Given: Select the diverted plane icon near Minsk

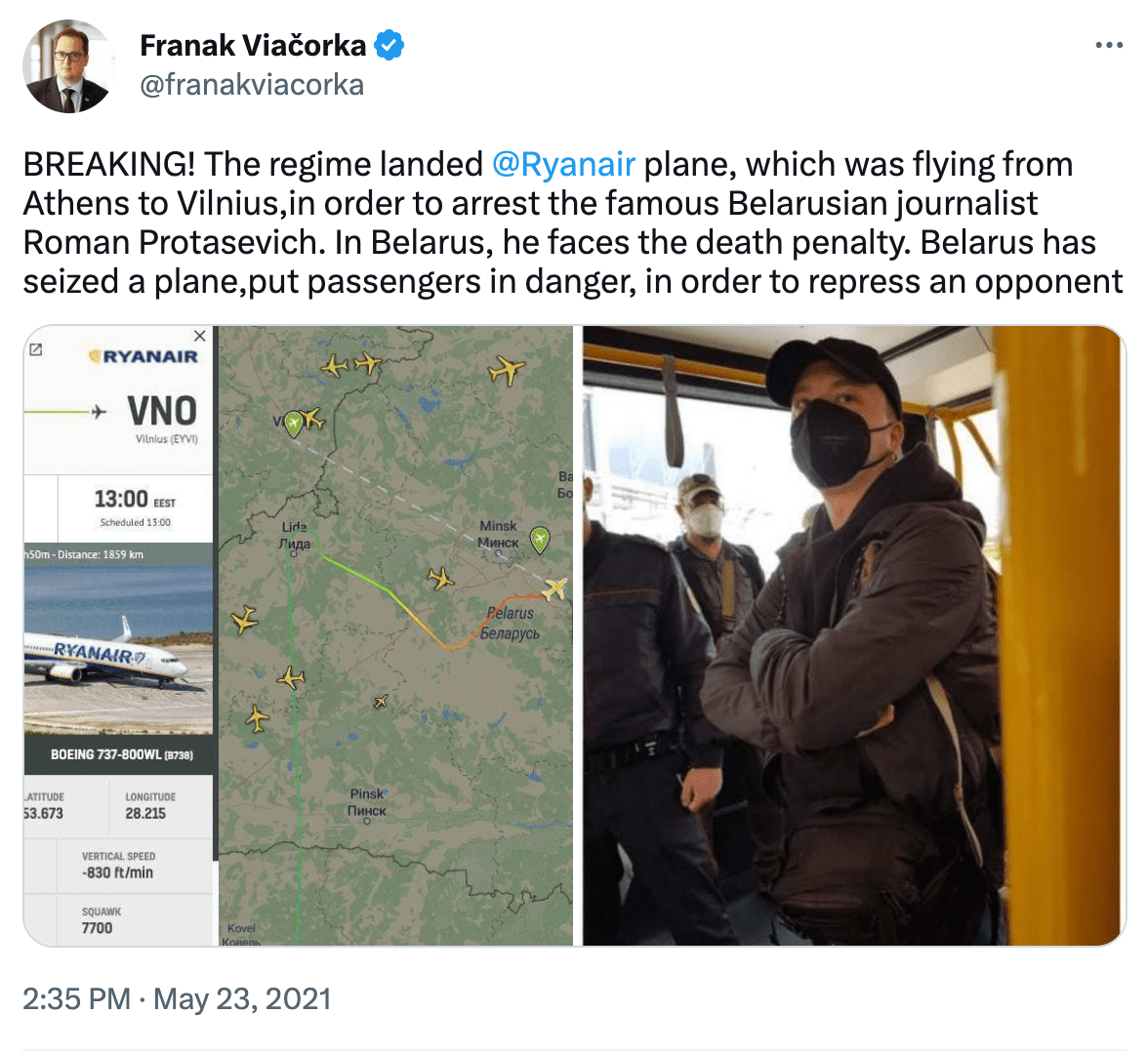Looking at the screenshot, I should click(554, 588).
